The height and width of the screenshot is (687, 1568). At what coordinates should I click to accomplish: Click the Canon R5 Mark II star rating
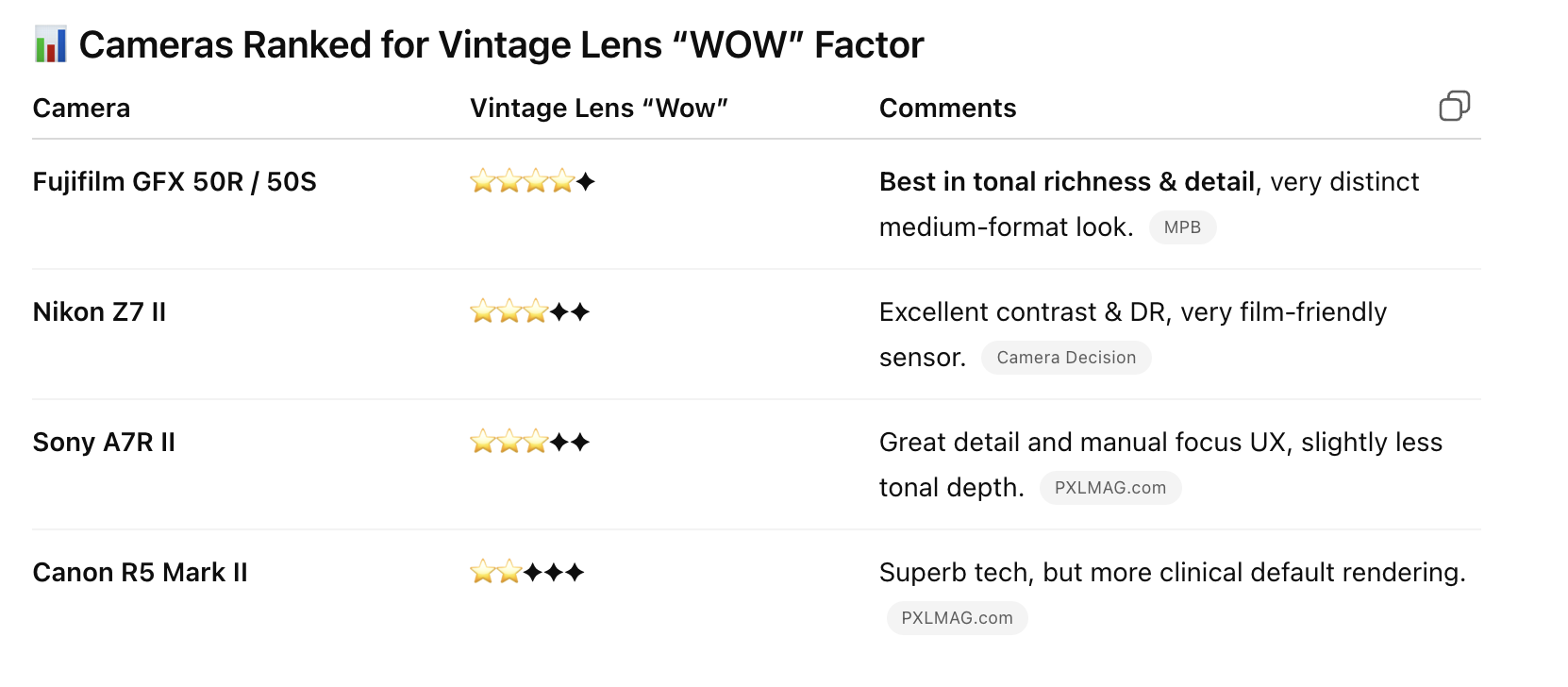526,572
